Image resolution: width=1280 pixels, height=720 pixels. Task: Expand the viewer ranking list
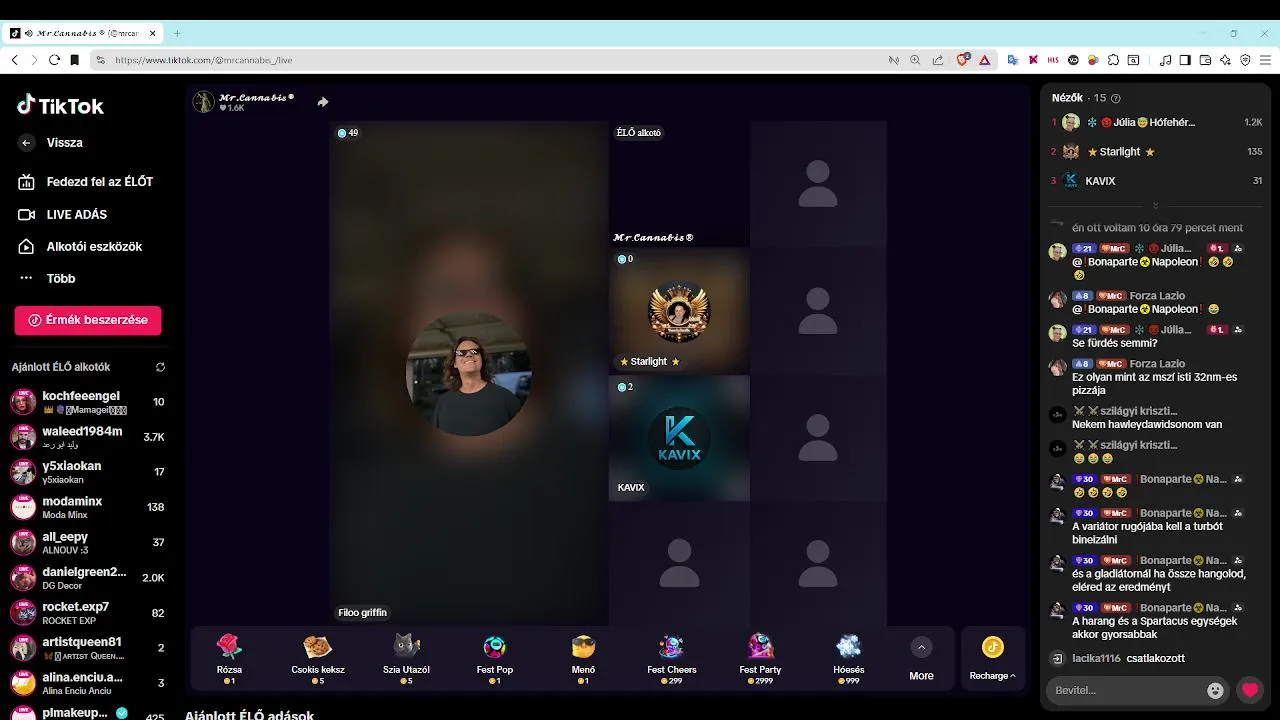click(x=1156, y=206)
